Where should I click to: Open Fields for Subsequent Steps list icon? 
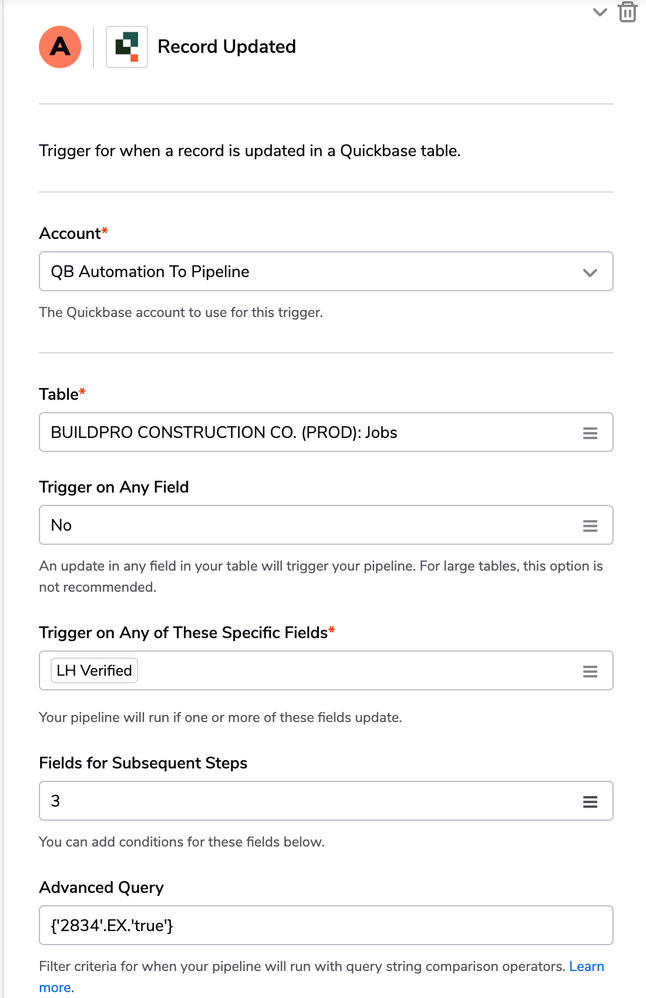(x=590, y=801)
